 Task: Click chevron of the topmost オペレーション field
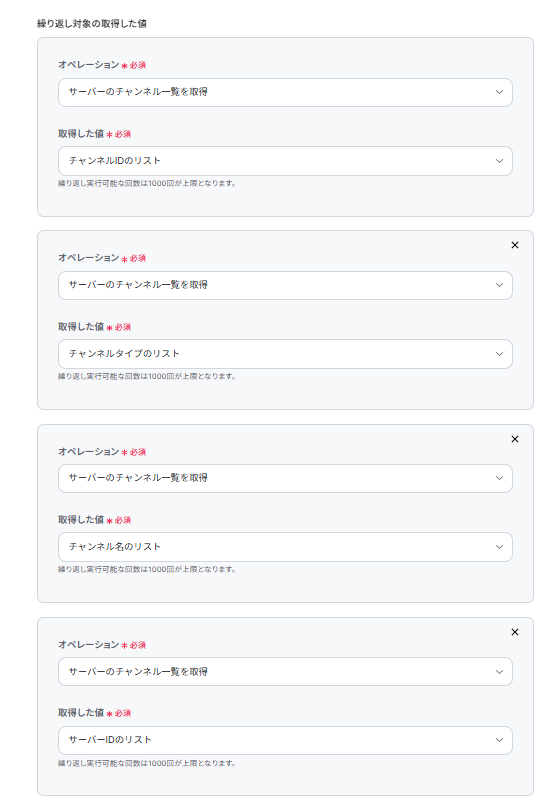point(499,92)
